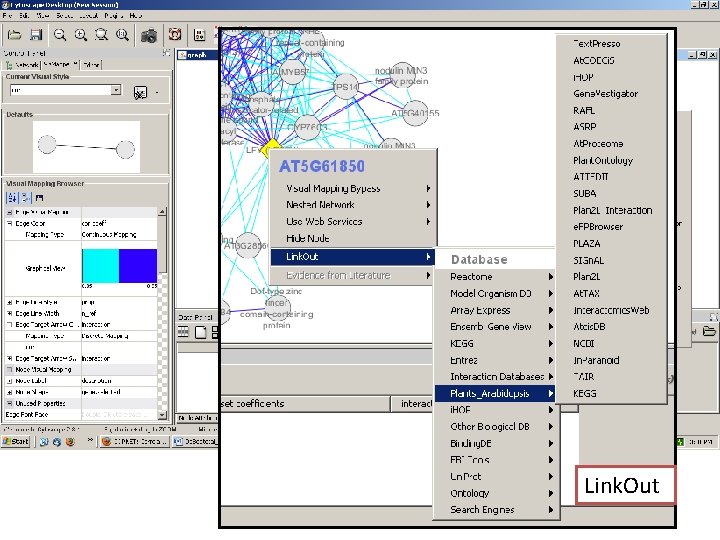Viewport: 720px width, 540px height.
Task: Collapse the Edge Color property row
Action: 10,224
